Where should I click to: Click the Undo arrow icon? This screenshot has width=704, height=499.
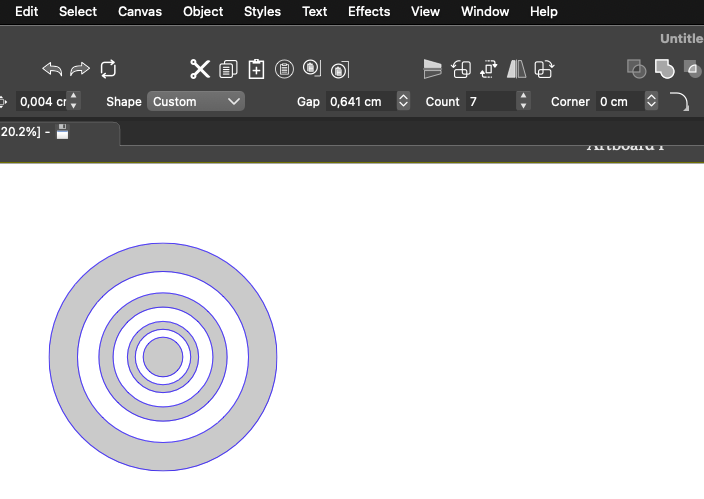tap(52, 69)
